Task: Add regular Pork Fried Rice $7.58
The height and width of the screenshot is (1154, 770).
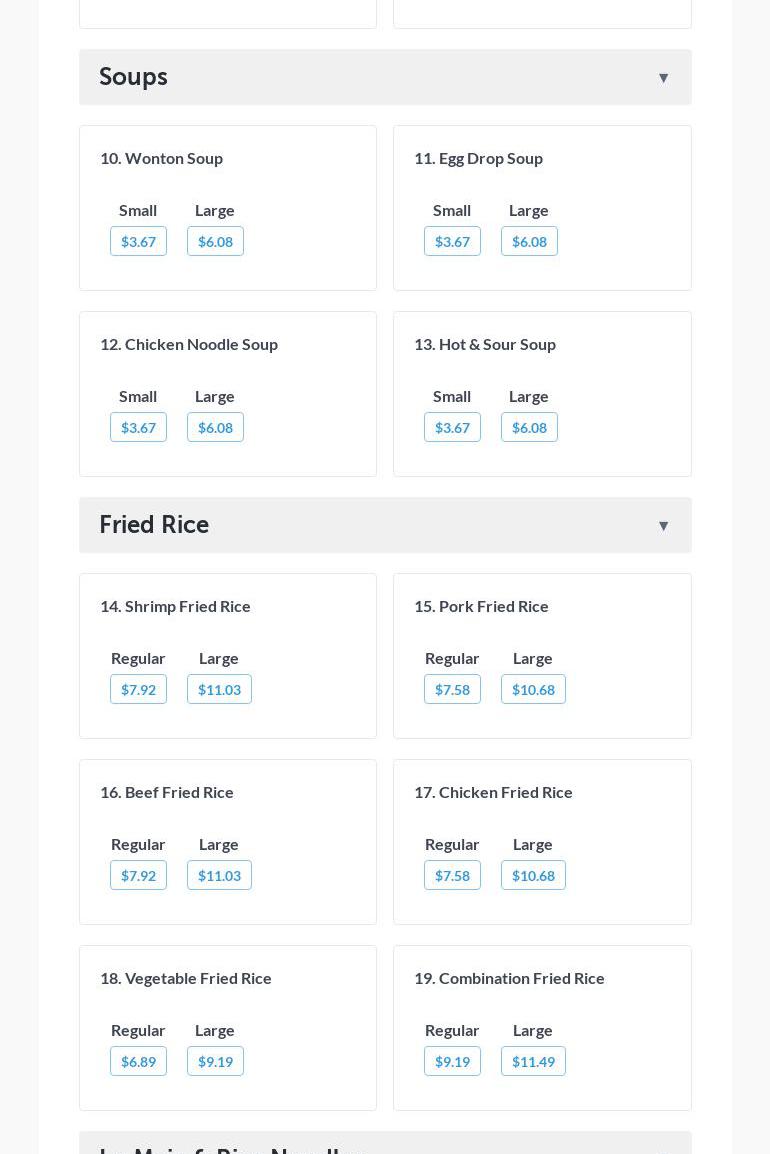Action: click(452, 689)
